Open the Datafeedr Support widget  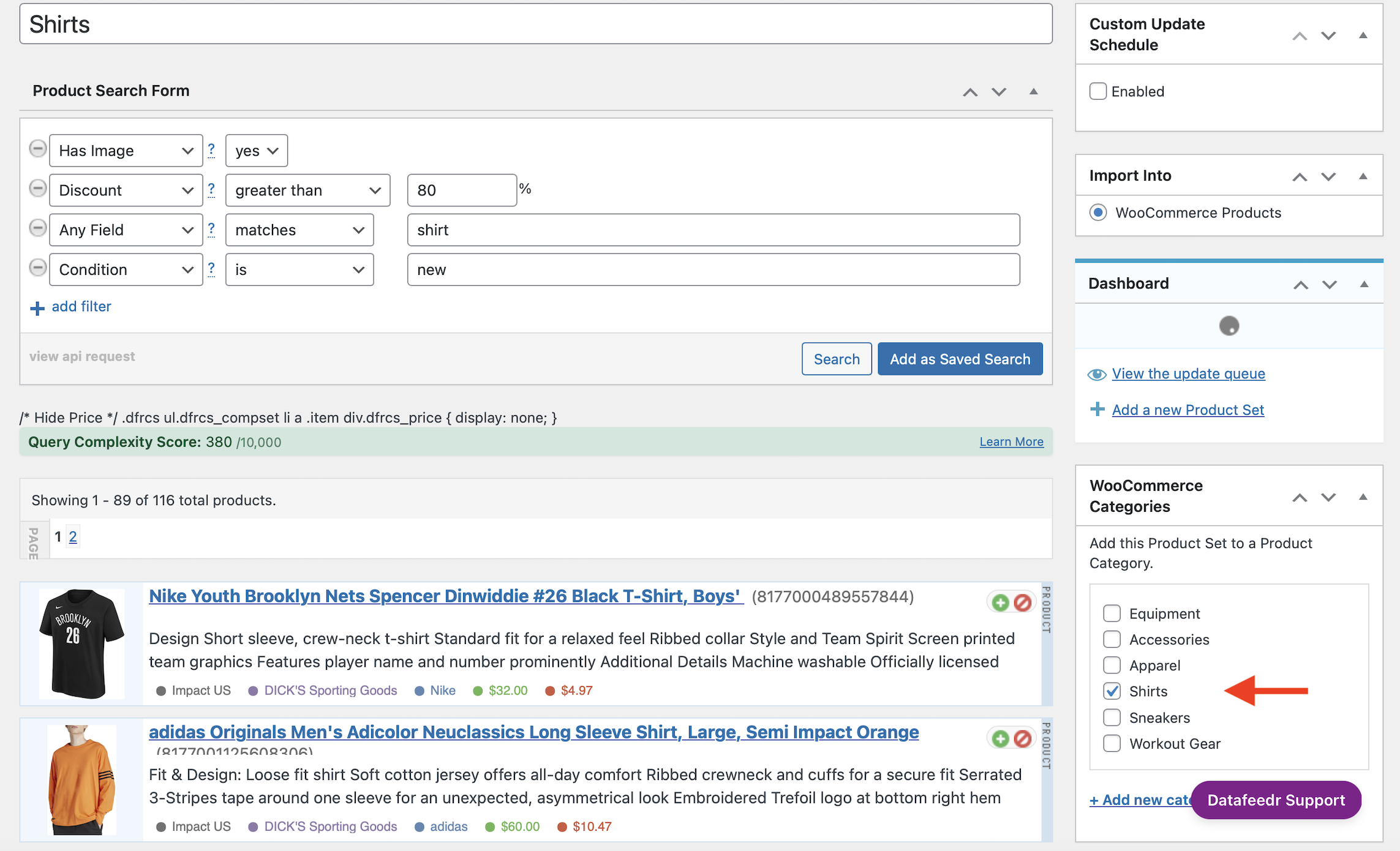coord(1276,800)
